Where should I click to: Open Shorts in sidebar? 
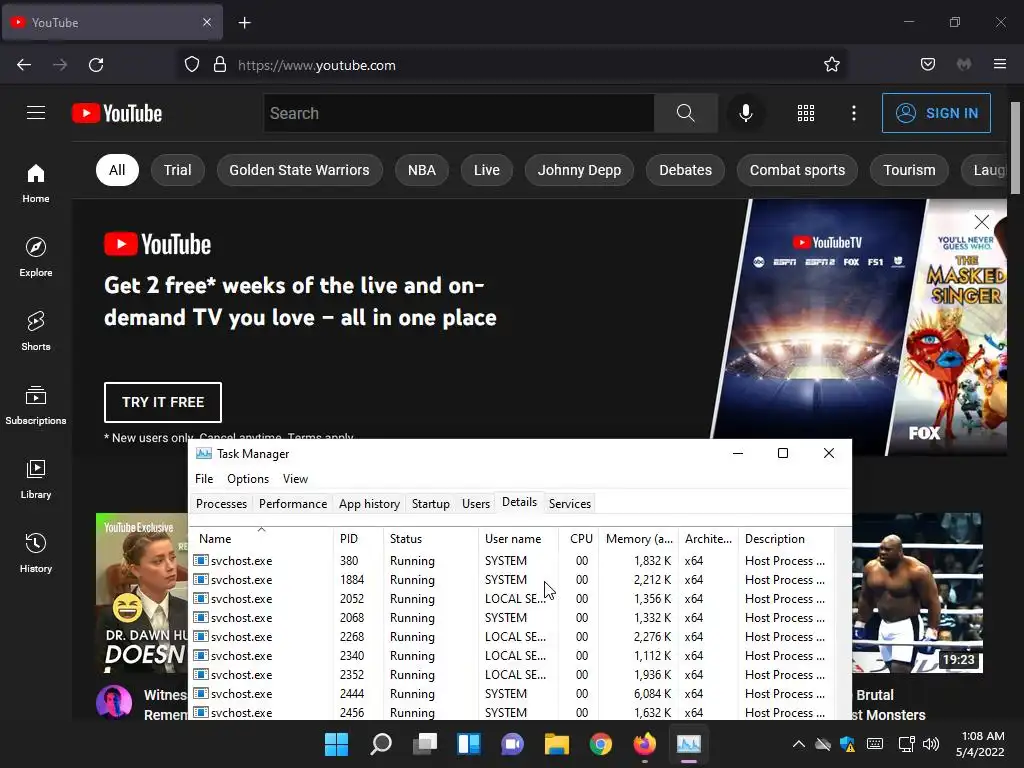tap(36, 331)
